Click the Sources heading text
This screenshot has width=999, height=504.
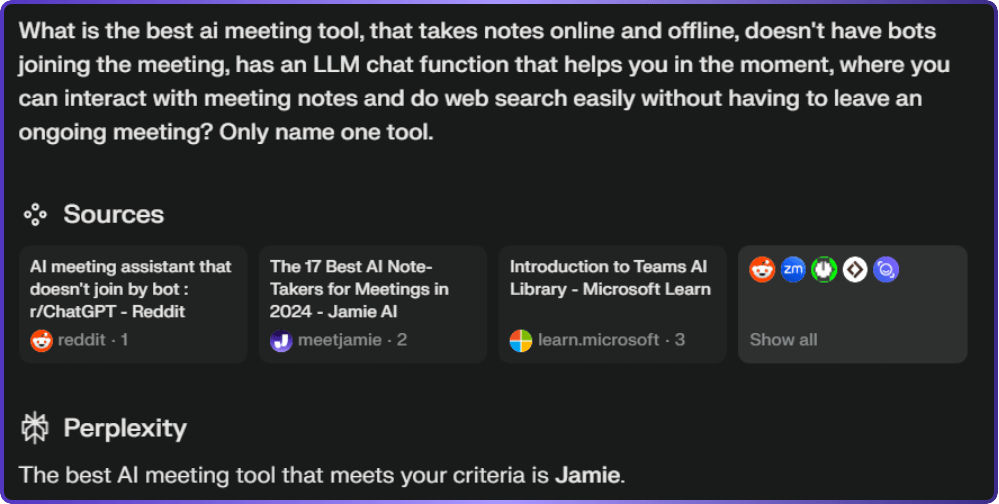(x=113, y=215)
